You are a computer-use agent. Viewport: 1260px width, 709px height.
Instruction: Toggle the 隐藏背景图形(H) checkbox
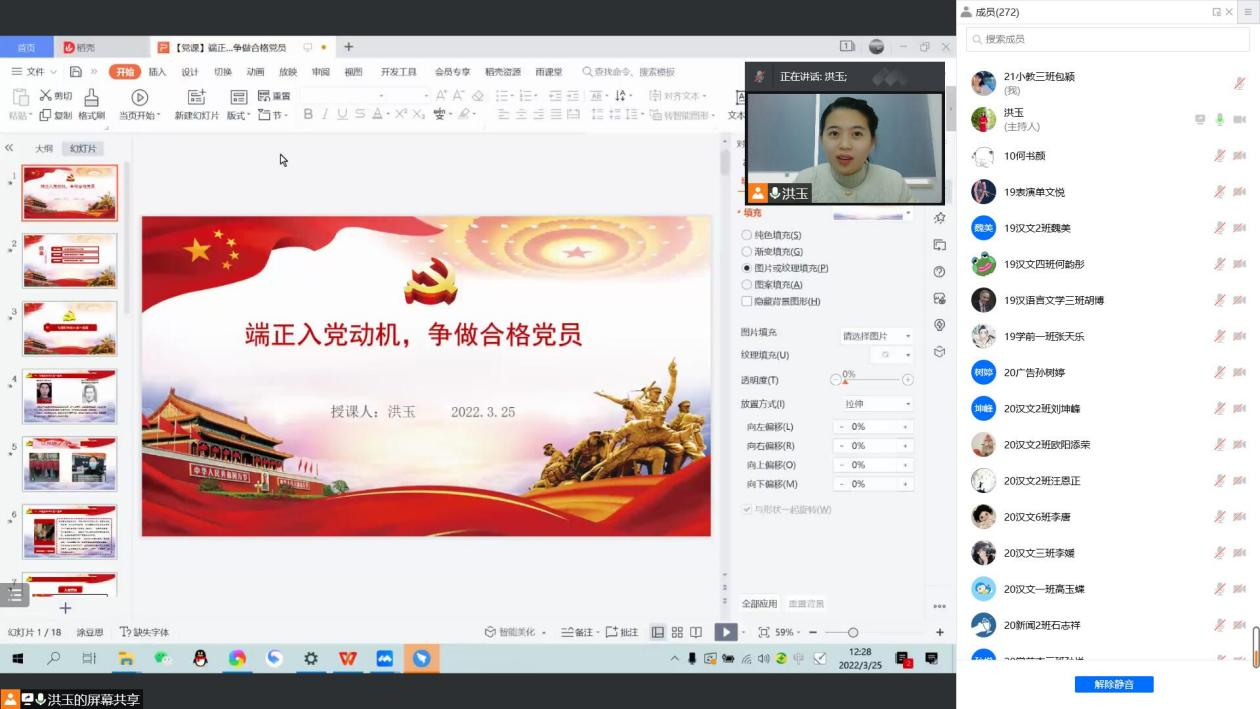(x=746, y=301)
